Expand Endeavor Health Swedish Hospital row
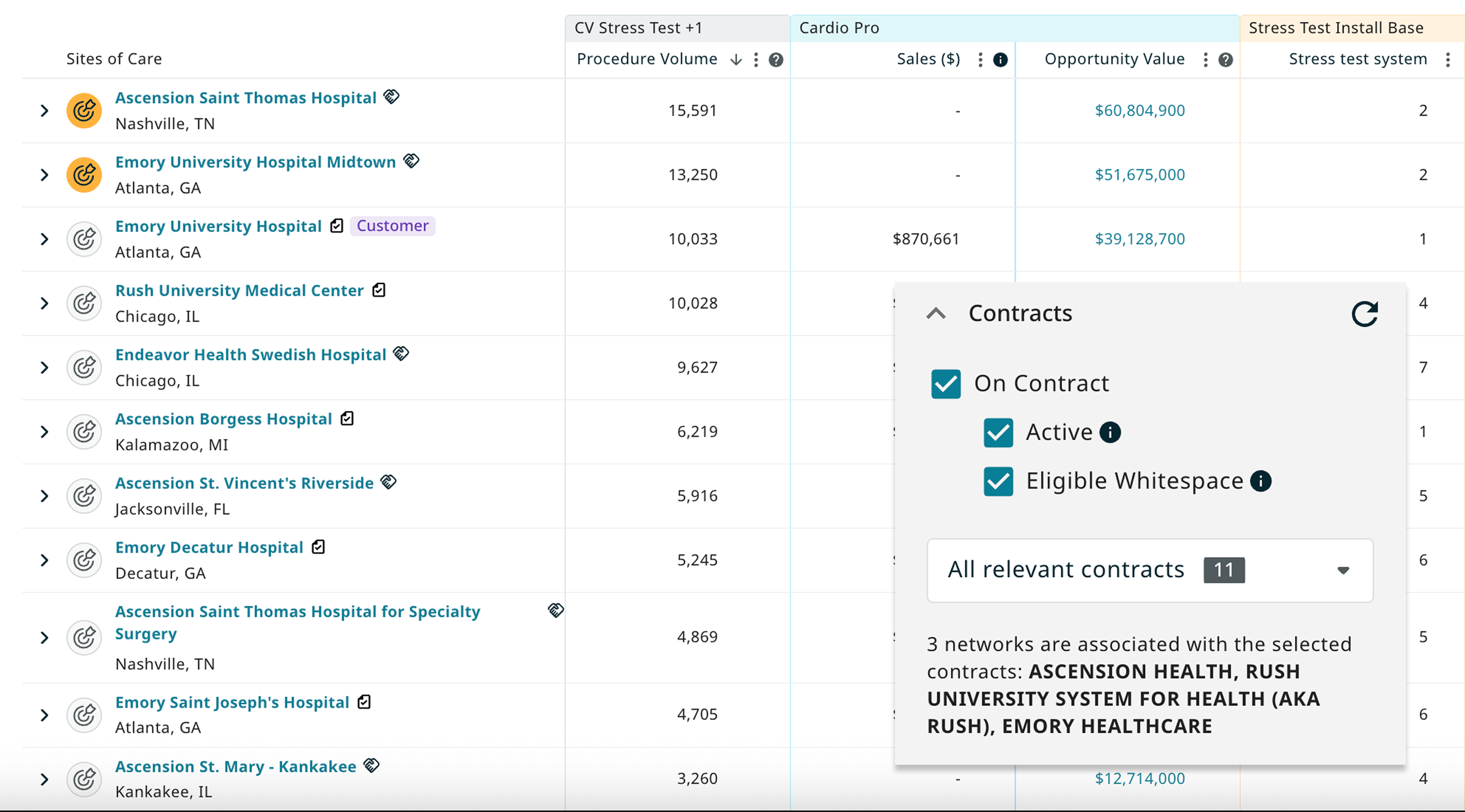Screen dimensions: 1465x812 (x=44, y=368)
